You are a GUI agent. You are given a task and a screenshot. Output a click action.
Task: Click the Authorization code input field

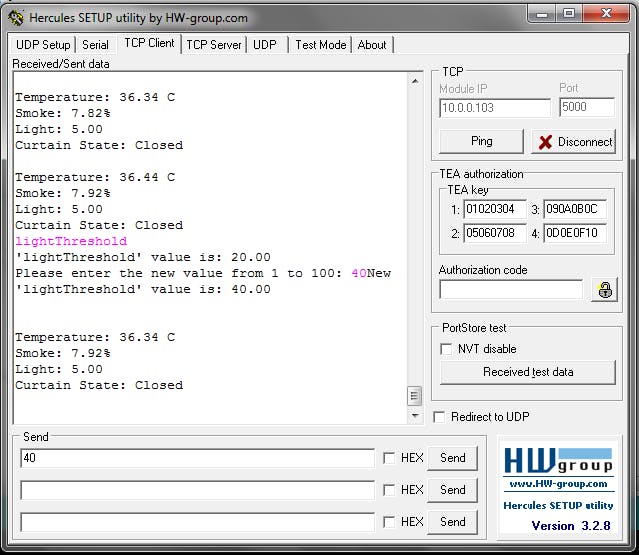(510, 290)
